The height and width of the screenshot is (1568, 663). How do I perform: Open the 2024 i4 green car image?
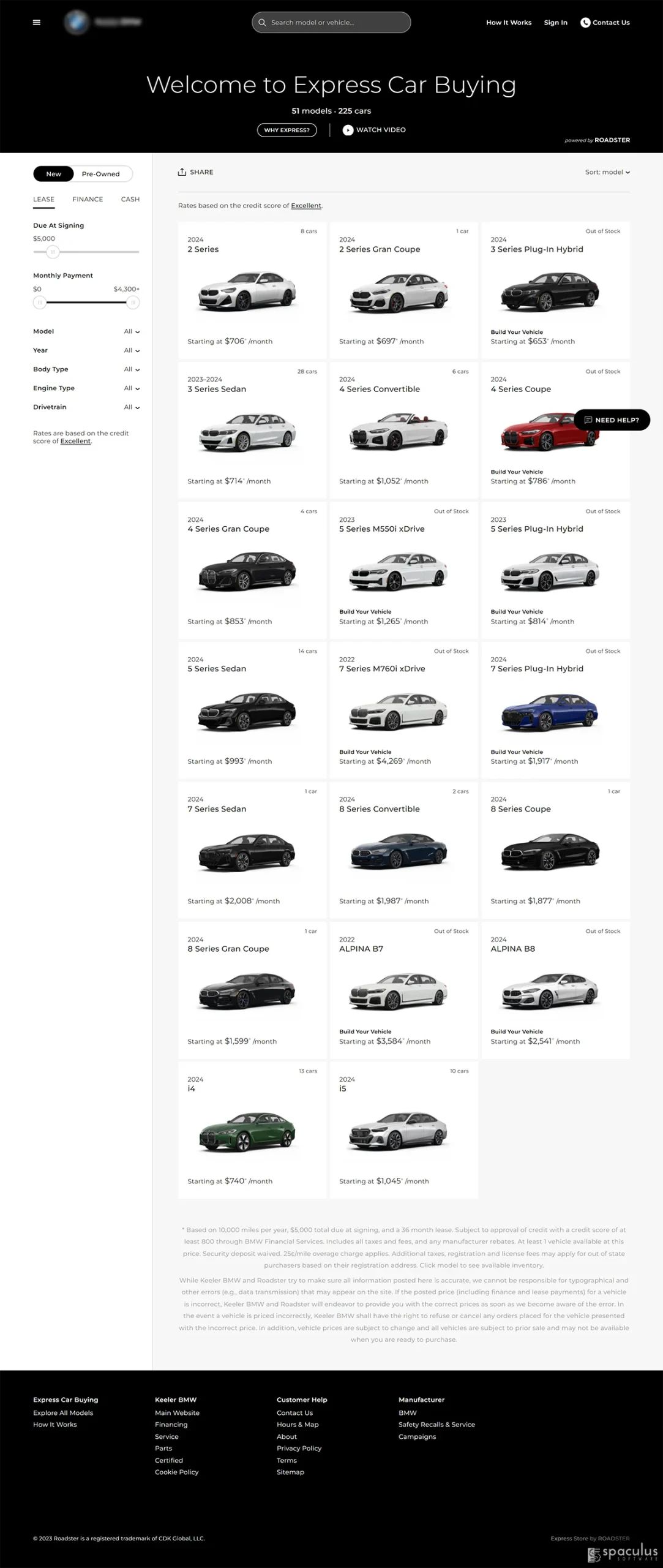[248, 1131]
